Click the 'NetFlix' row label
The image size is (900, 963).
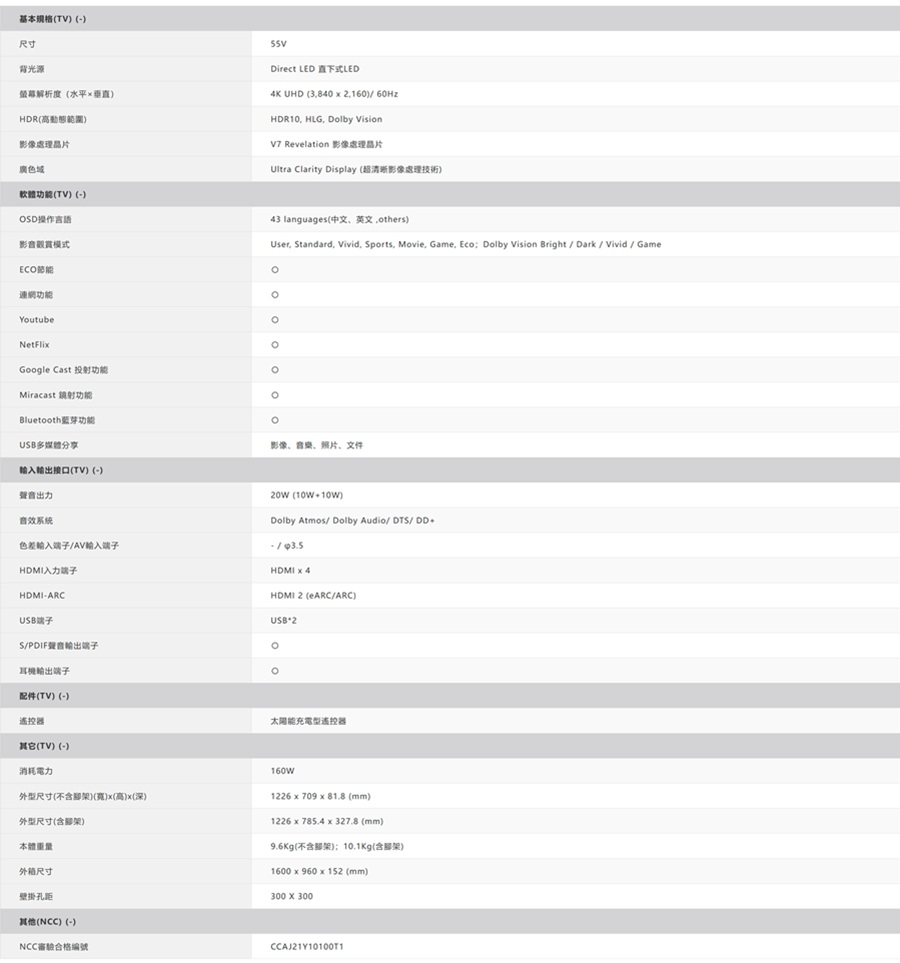(x=34, y=345)
